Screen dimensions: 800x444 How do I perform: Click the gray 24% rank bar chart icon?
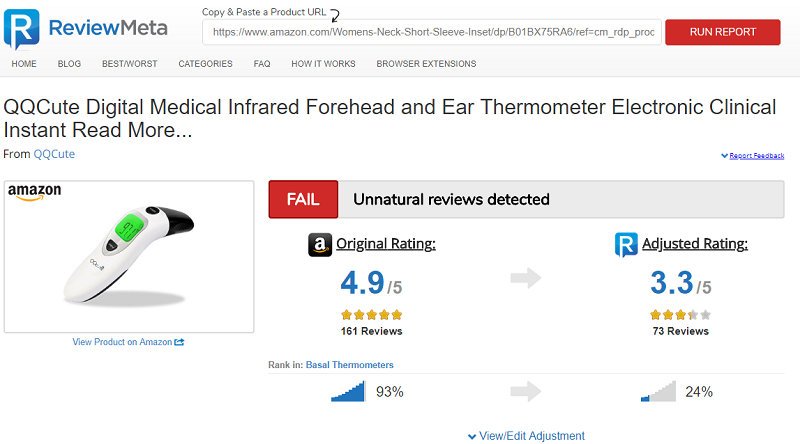[x=658, y=391]
